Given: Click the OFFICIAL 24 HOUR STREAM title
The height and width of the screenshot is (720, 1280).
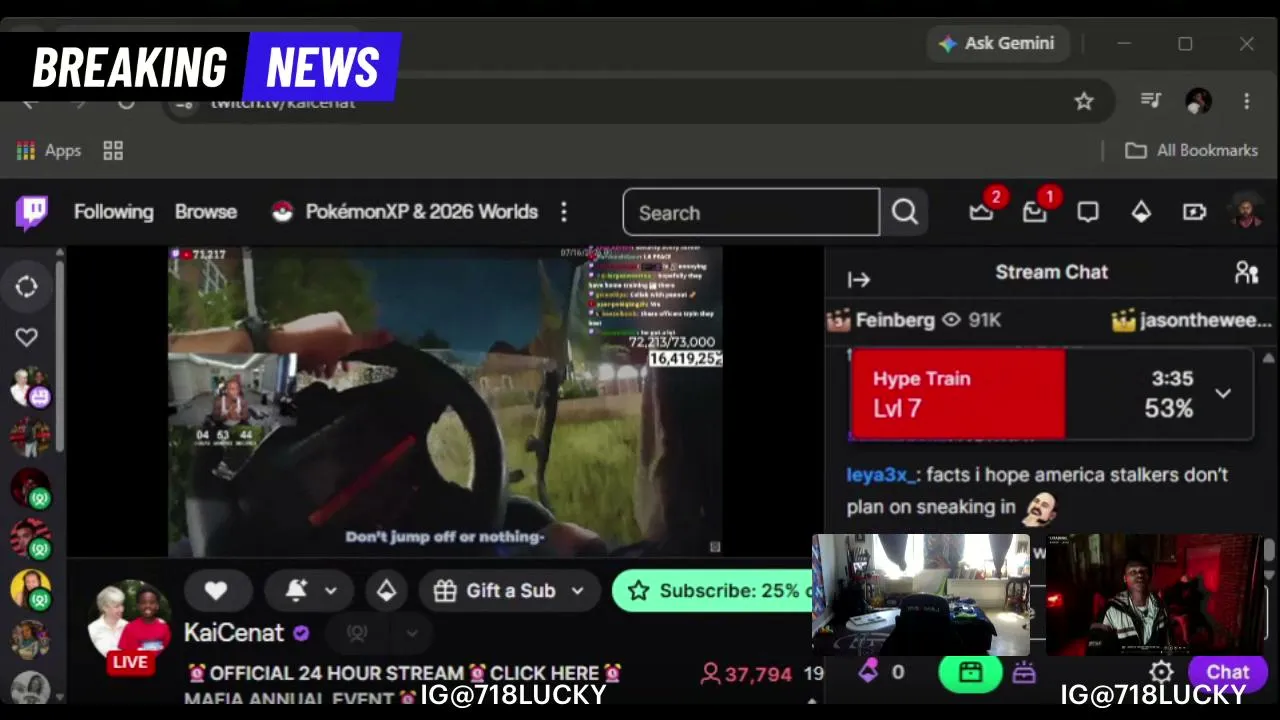Looking at the screenshot, I should 404,673.
